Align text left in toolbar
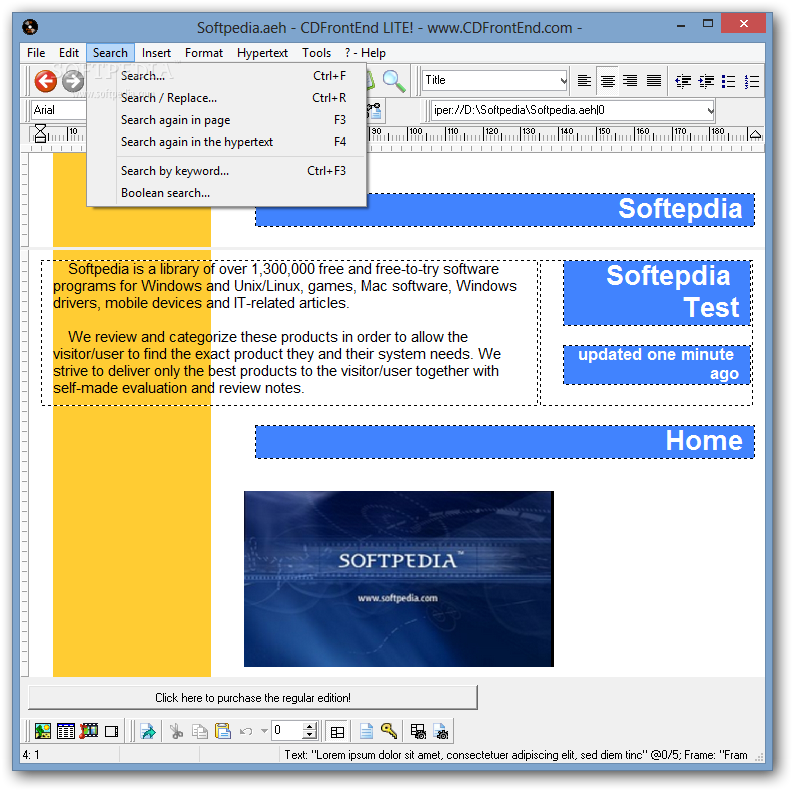This screenshot has height=791, width=793. click(x=584, y=81)
